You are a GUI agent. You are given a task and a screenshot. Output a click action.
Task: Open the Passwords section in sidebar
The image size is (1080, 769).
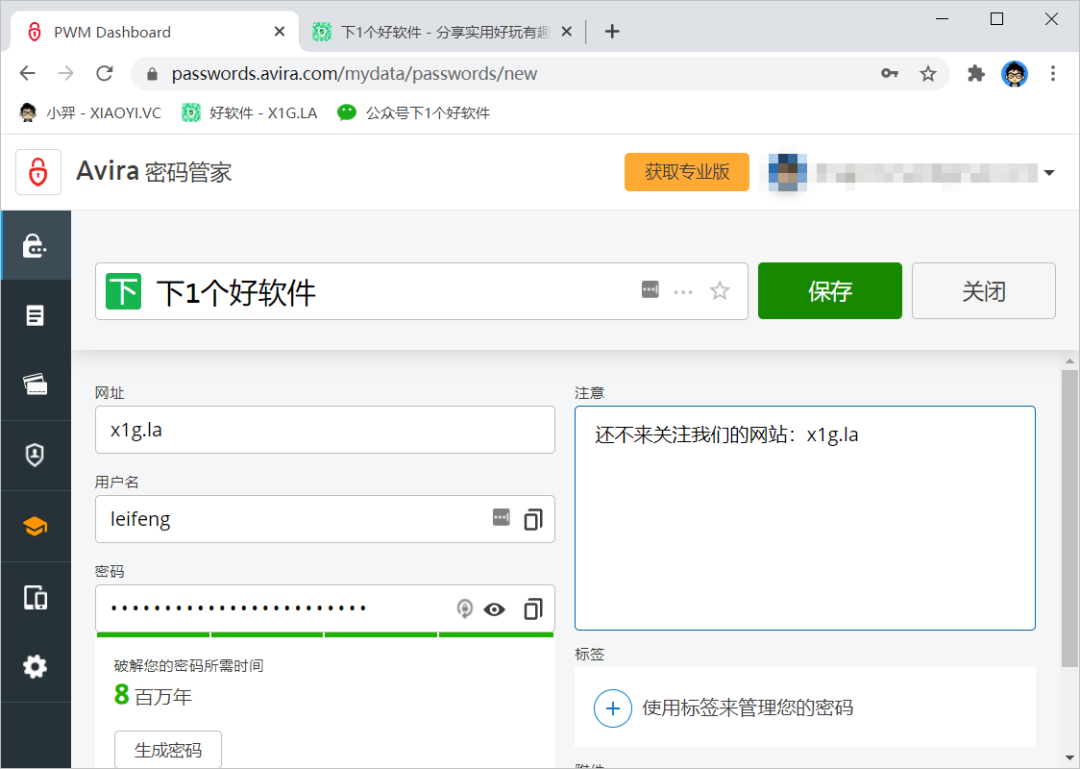click(x=34, y=246)
